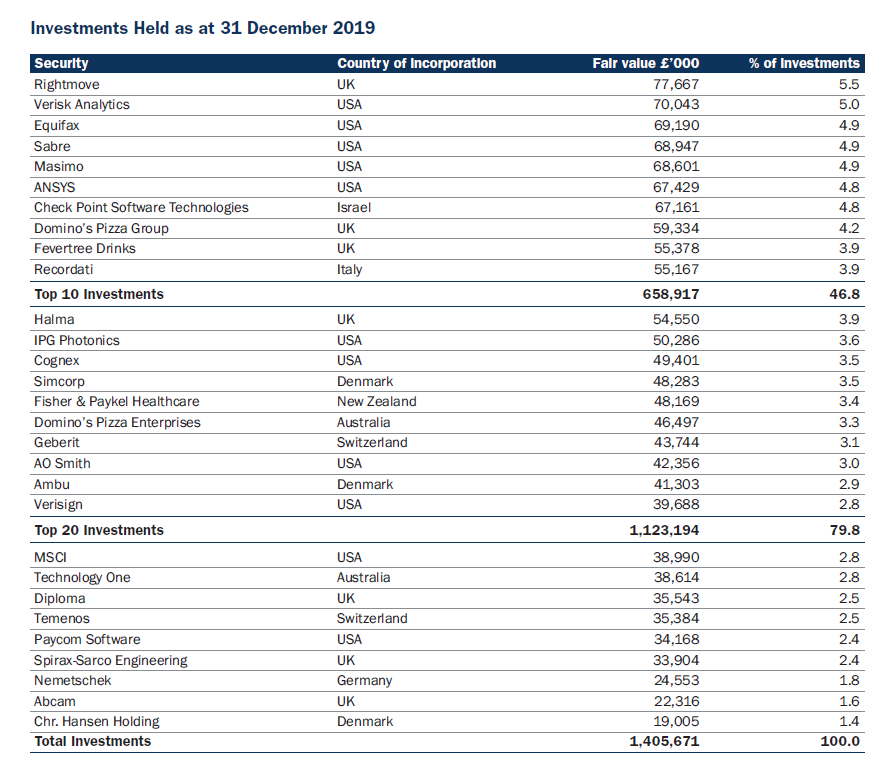Select the 'Sabre' security name
The height and width of the screenshot is (782, 894).
[x=52, y=146]
